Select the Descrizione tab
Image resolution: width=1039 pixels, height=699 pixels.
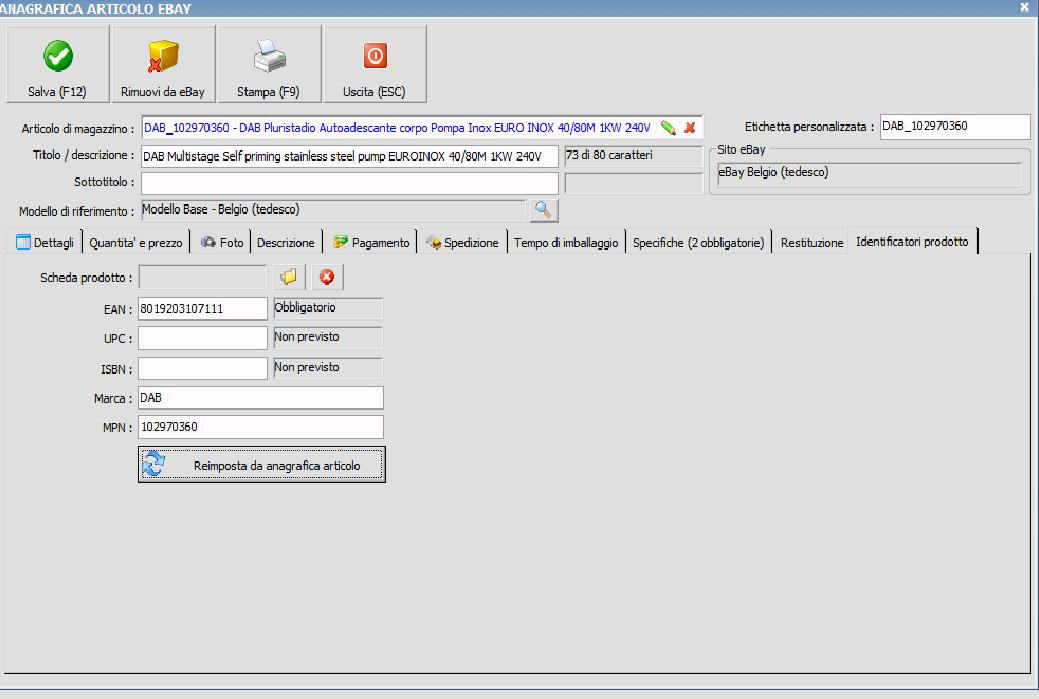[x=286, y=242]
